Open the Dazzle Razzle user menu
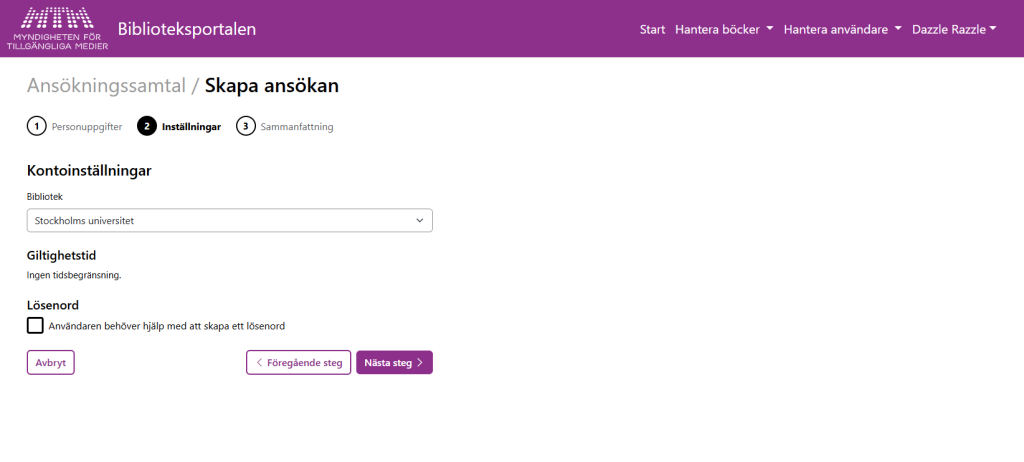 (x=954, y=29)
